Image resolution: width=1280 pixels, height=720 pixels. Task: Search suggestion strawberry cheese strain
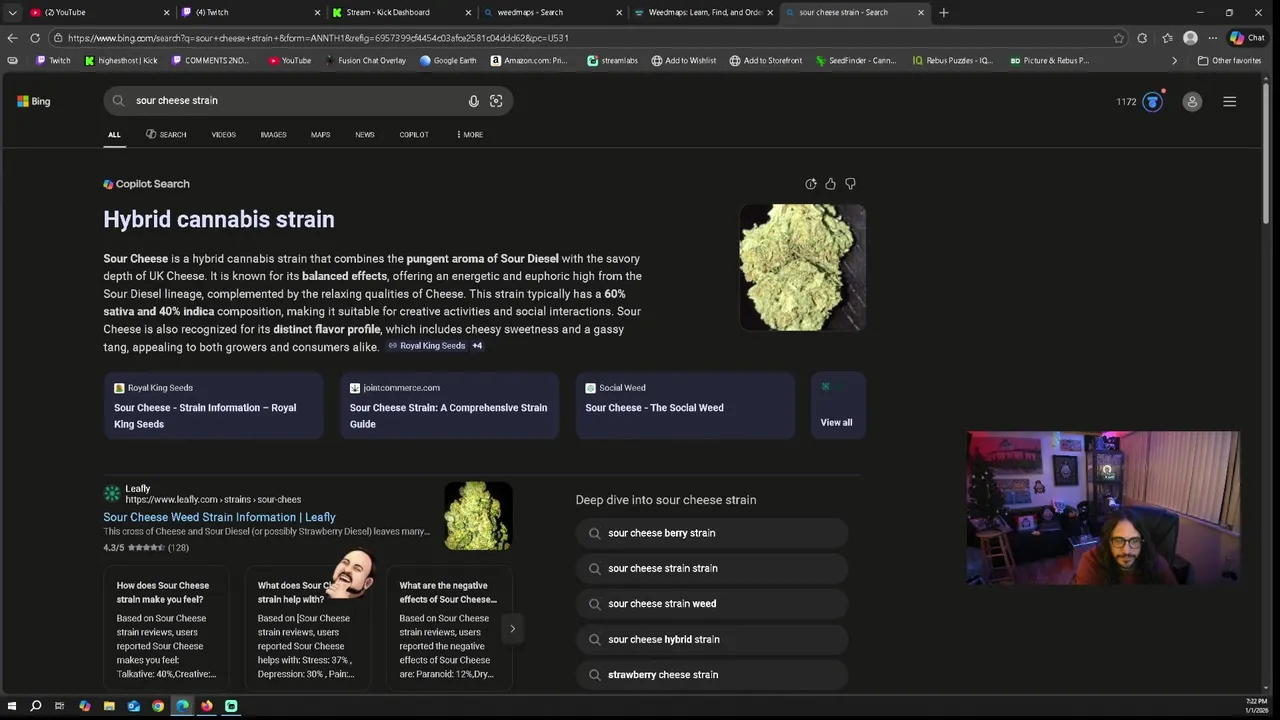pyautogui.click(x=712, y=675)
